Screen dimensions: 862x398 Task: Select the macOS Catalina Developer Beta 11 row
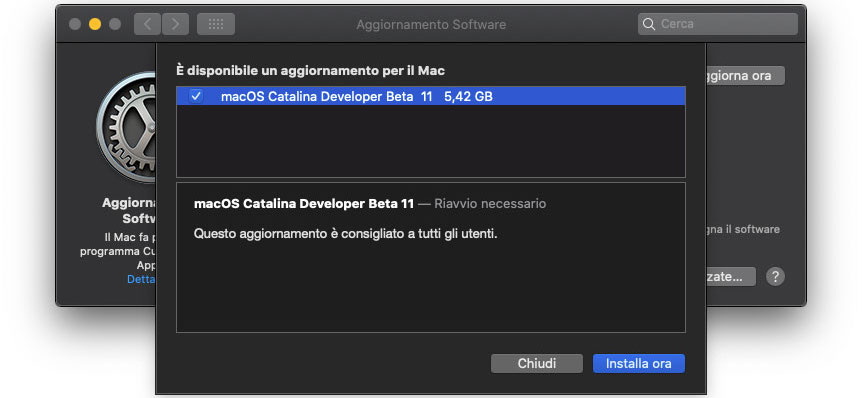[x=430, y=96]
